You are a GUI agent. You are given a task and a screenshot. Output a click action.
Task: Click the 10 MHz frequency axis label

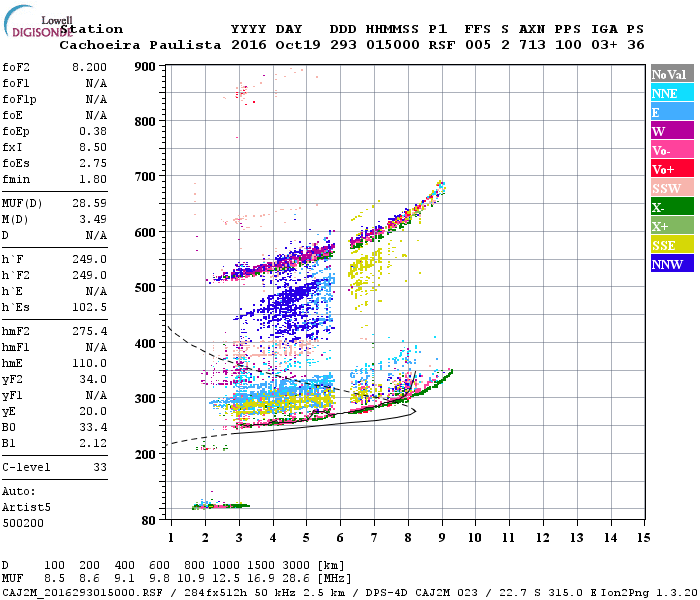[x=475, y=538]
